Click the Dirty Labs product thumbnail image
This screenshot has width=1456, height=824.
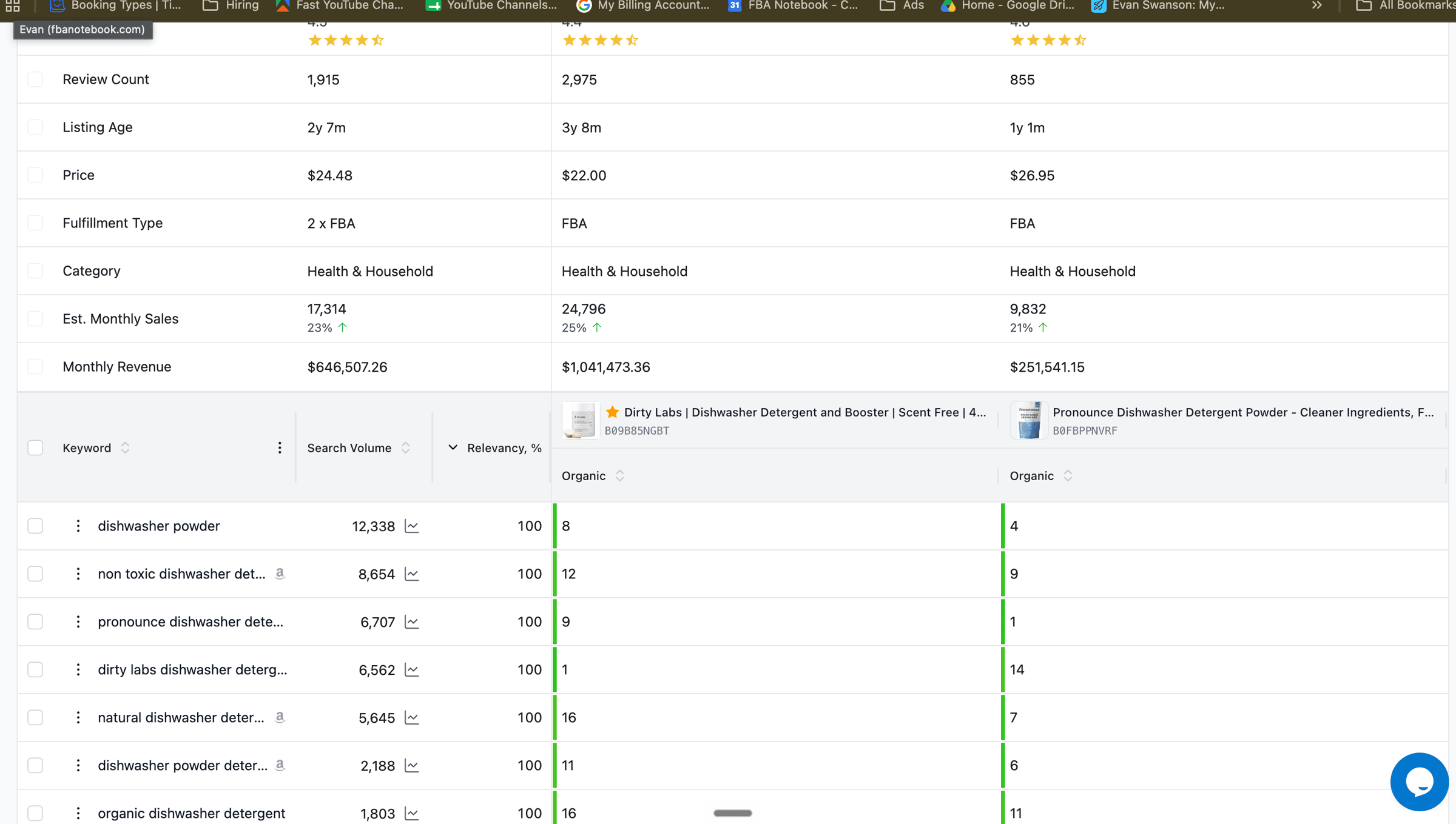tap(581, 420)
